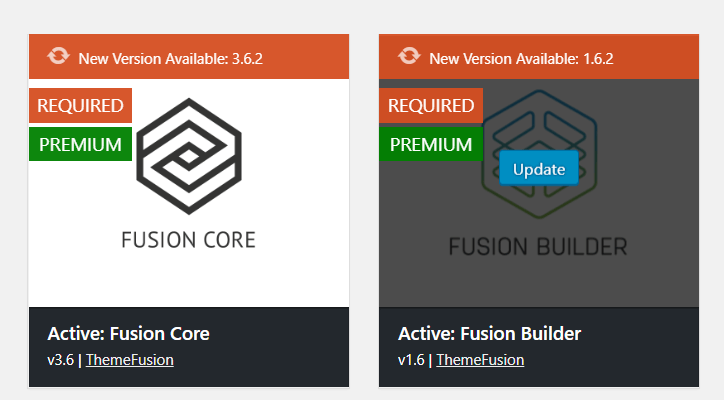Click the v1.6 version label
The width and height of the screenshot is (724, 400).
point(411,360)
